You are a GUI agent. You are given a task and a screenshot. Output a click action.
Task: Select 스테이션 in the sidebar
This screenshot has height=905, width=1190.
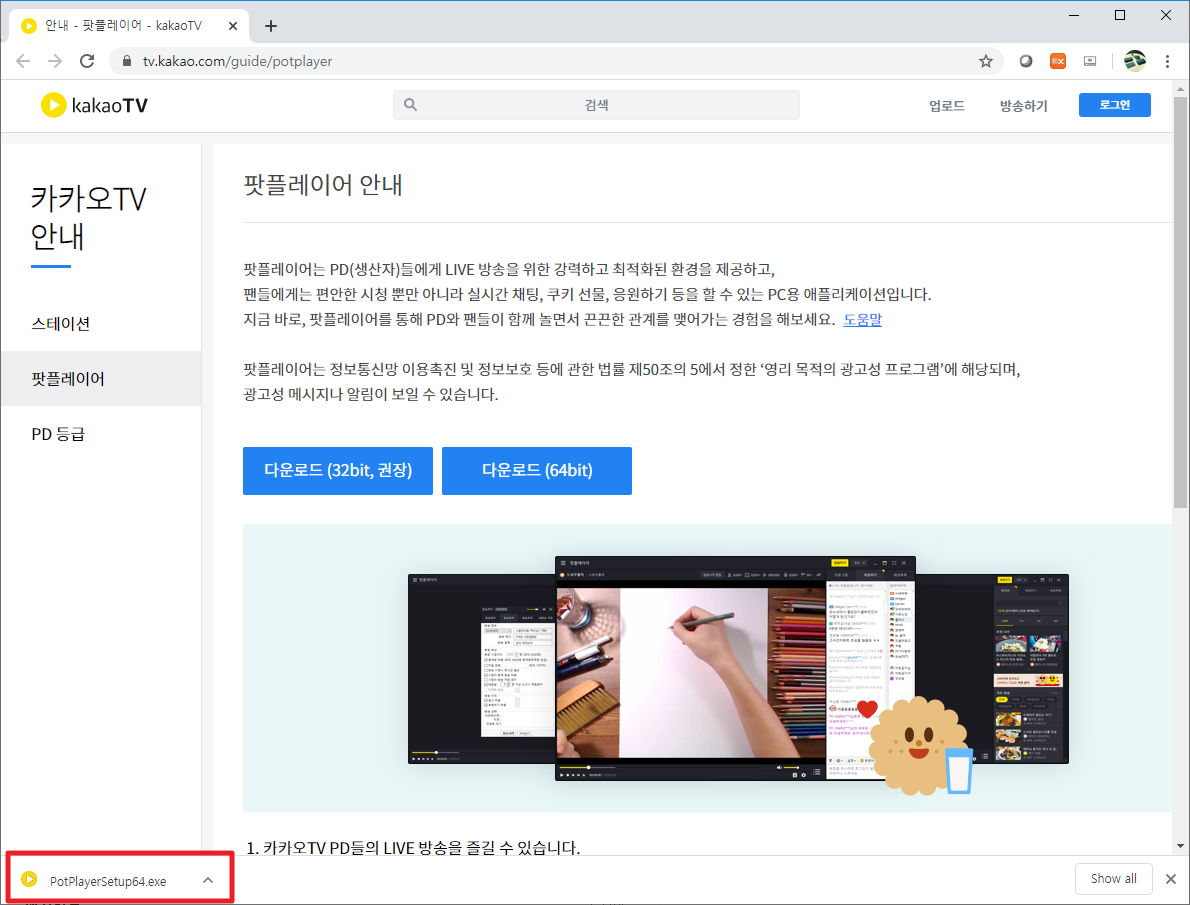click(61, 323)
